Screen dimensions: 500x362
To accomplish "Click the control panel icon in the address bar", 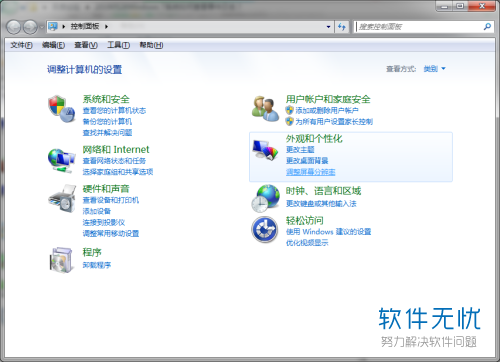I will 53,26.
